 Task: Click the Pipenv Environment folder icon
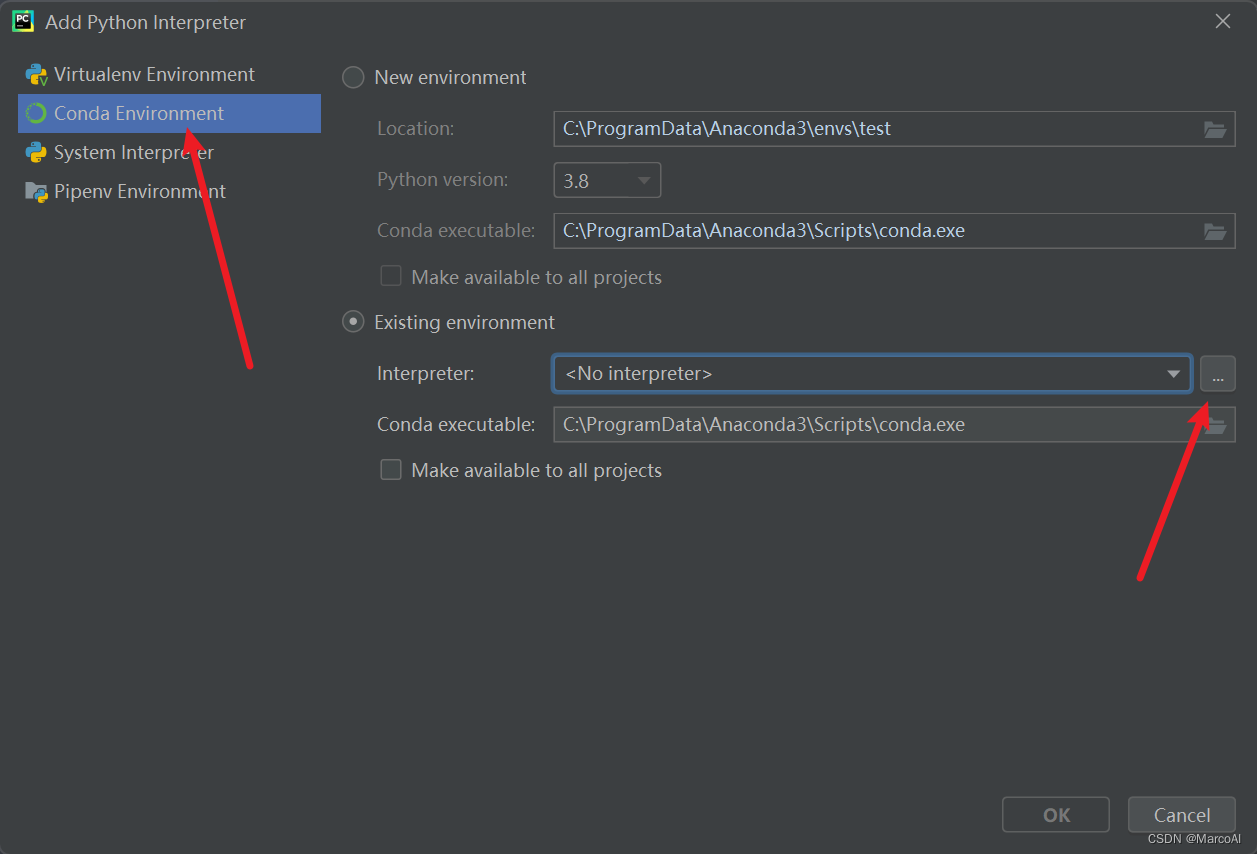(37, 192)
